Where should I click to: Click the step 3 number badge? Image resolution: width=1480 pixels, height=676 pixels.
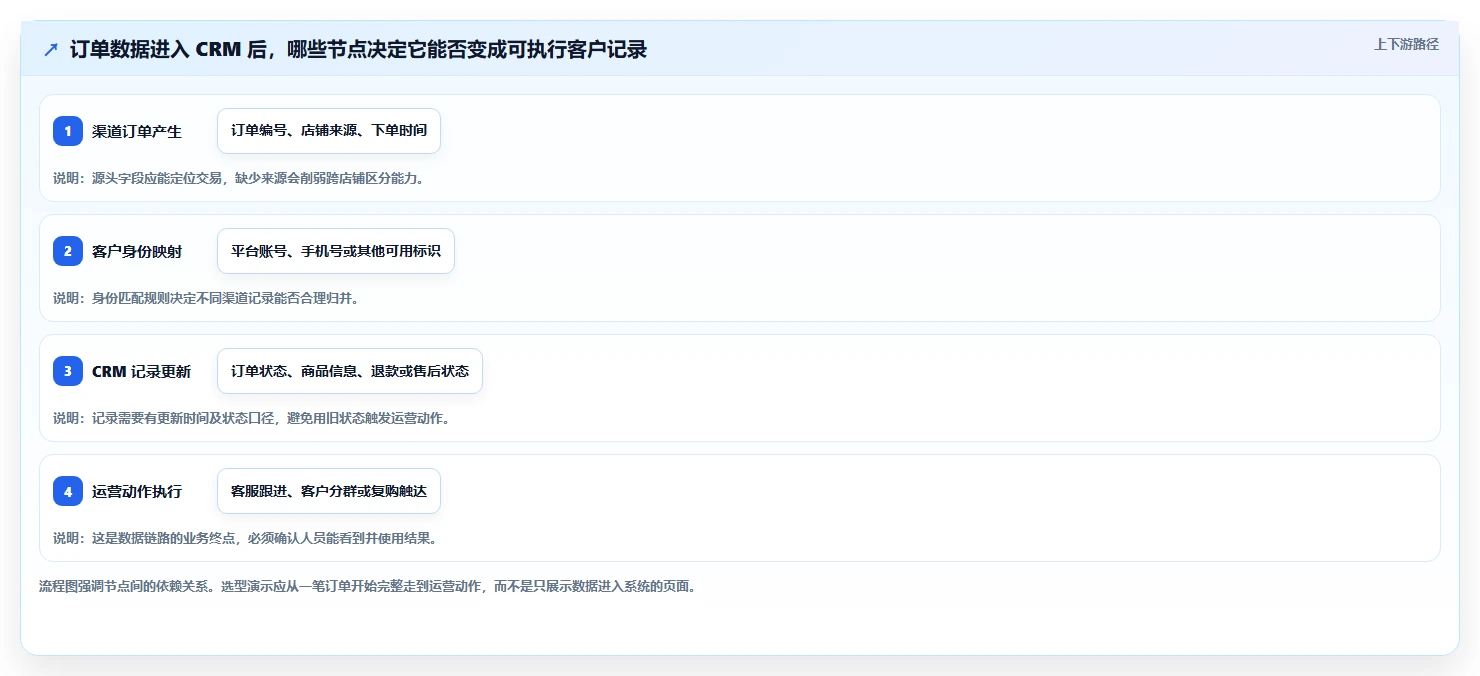[x=68, y=371]
